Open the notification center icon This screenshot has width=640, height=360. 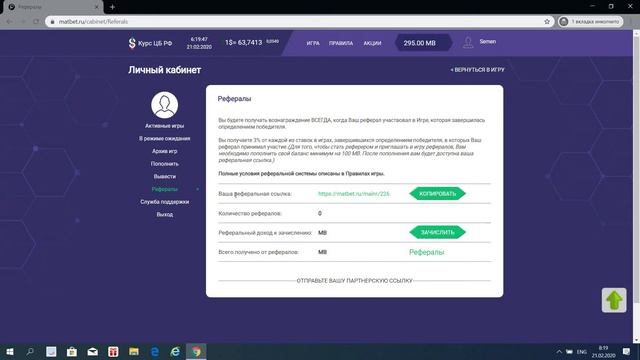click(626, 351)
